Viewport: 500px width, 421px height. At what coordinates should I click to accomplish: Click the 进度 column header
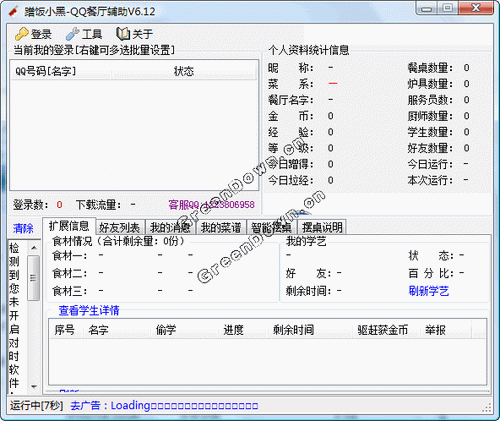click(243, 330)
